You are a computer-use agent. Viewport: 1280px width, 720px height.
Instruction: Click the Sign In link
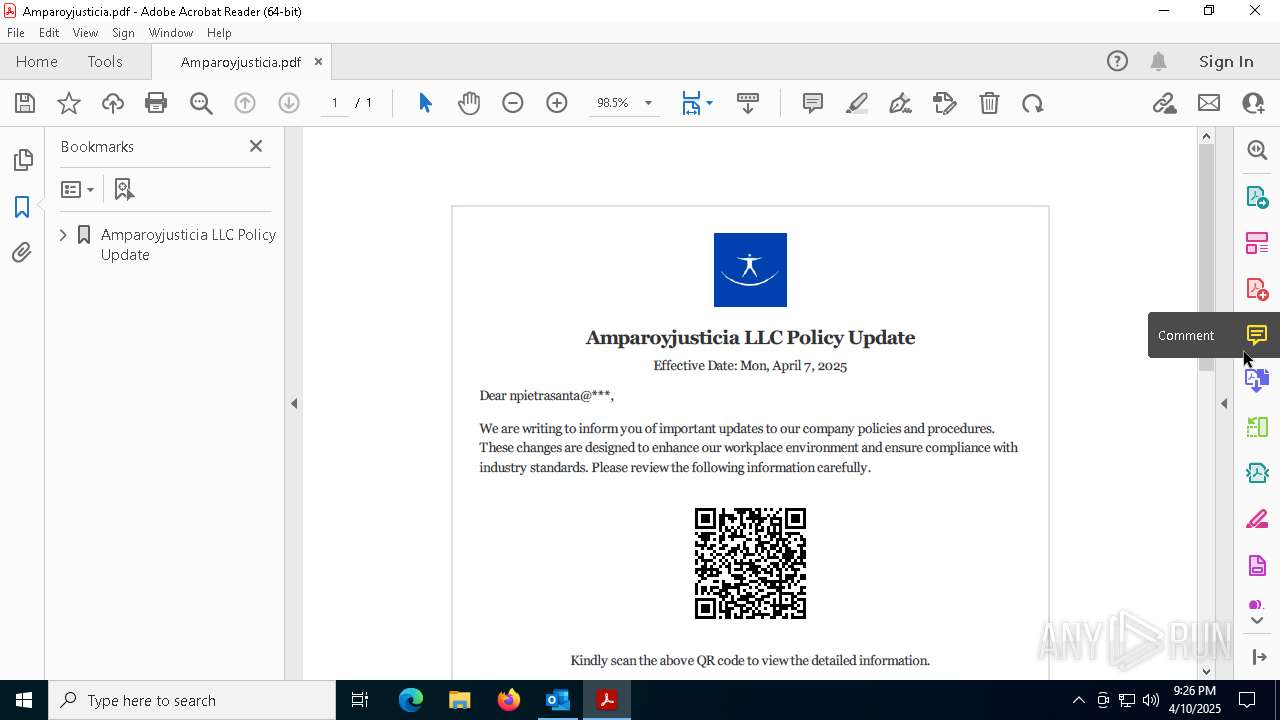[1226, 61]
